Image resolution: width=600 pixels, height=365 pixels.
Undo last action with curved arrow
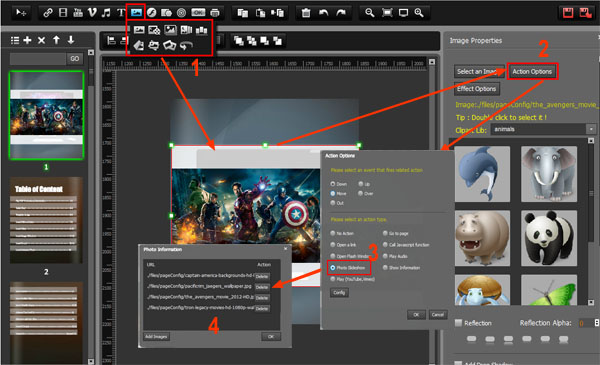324,13
